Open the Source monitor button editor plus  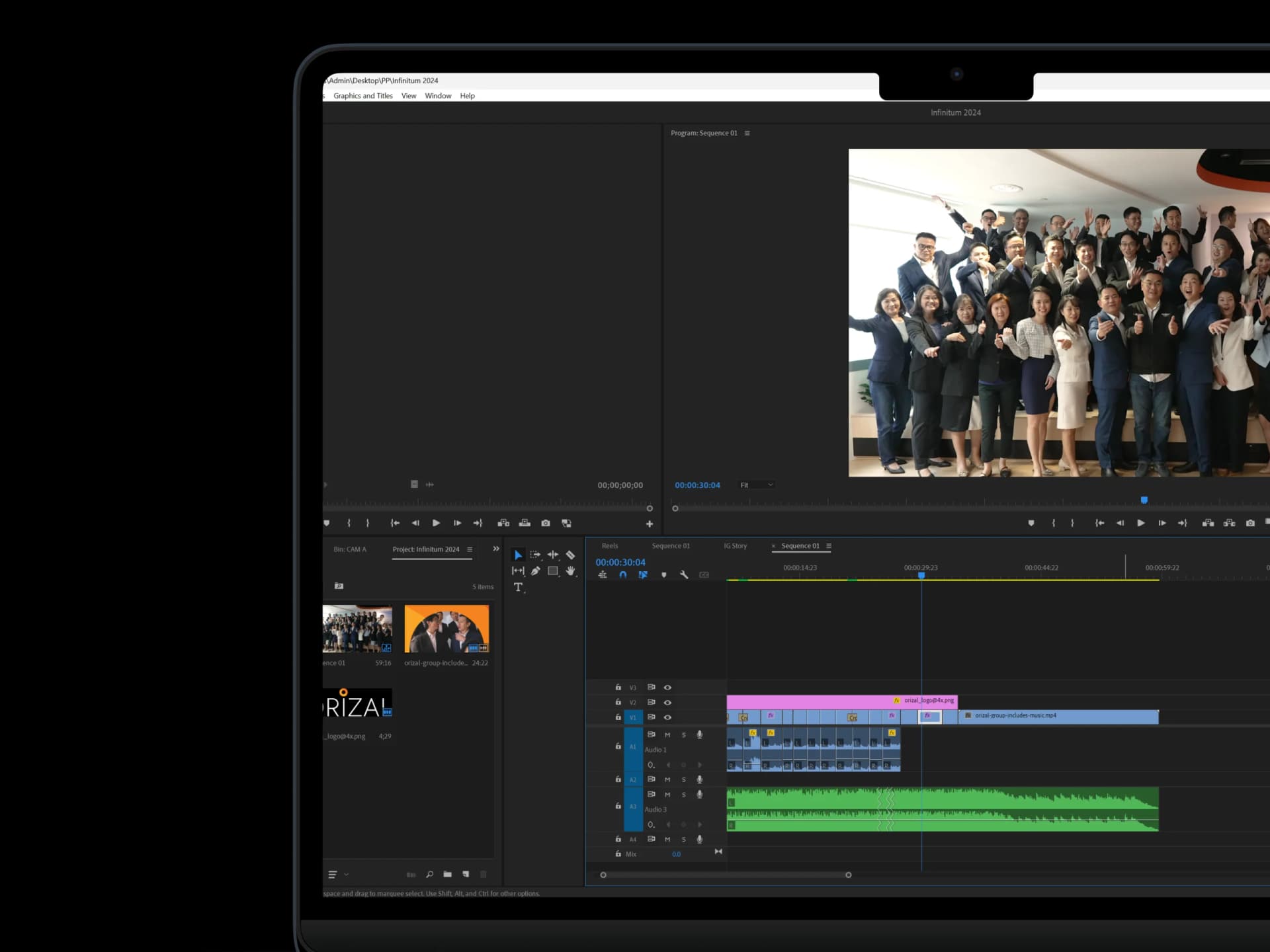tap(650, 524)
